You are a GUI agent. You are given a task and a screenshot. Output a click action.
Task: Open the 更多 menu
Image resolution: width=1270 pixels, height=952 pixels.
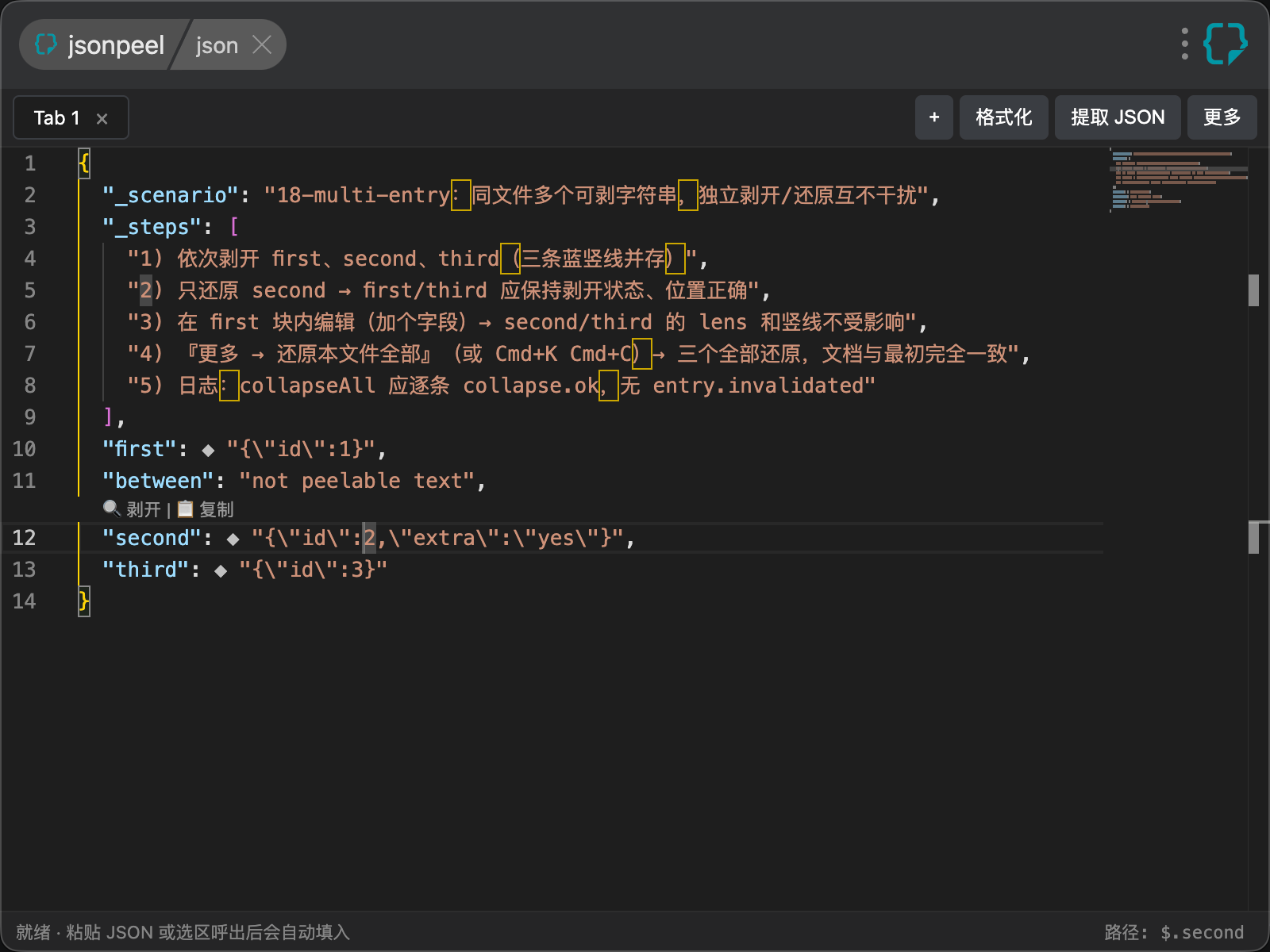pyautogui.click(x=1222, y=117)
